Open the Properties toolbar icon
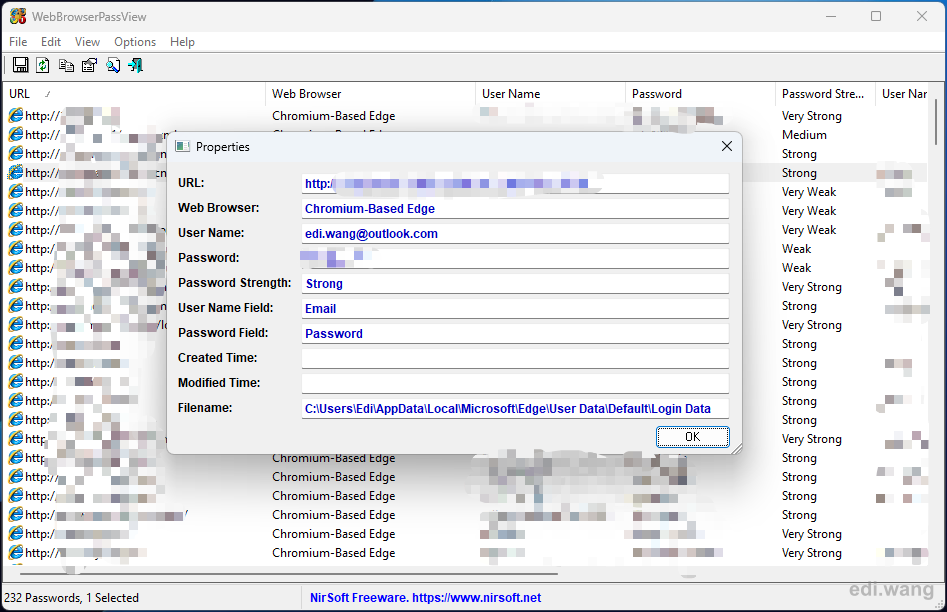The image size is (947, 612). (89, 65)
